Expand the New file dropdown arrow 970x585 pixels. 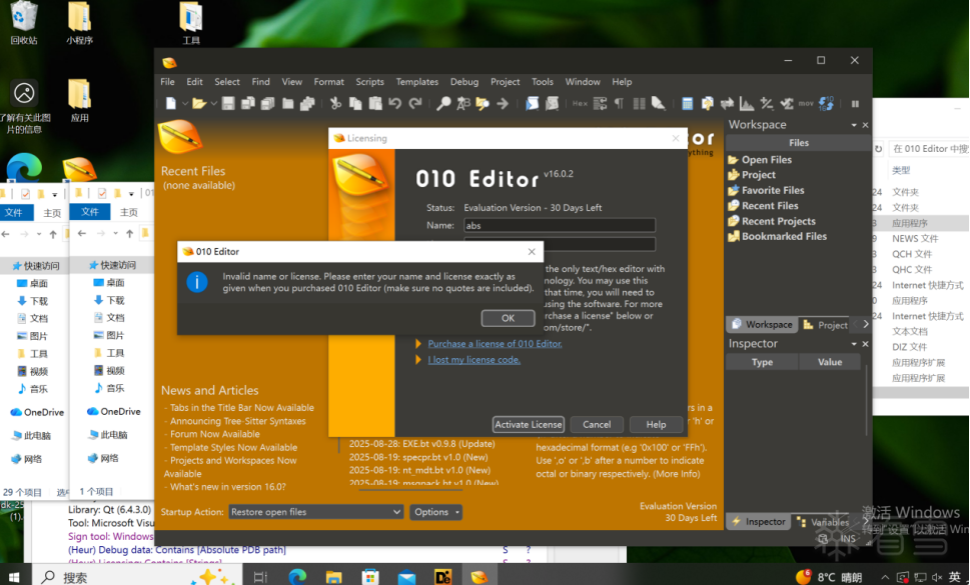click(184, 104)
